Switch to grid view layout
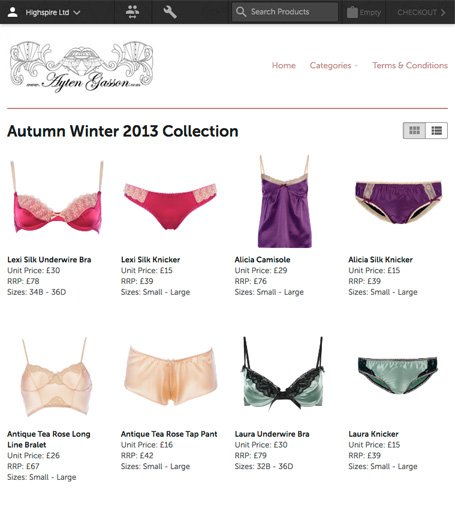The height and width of the screenshot is (512, 455). point(414,130)
